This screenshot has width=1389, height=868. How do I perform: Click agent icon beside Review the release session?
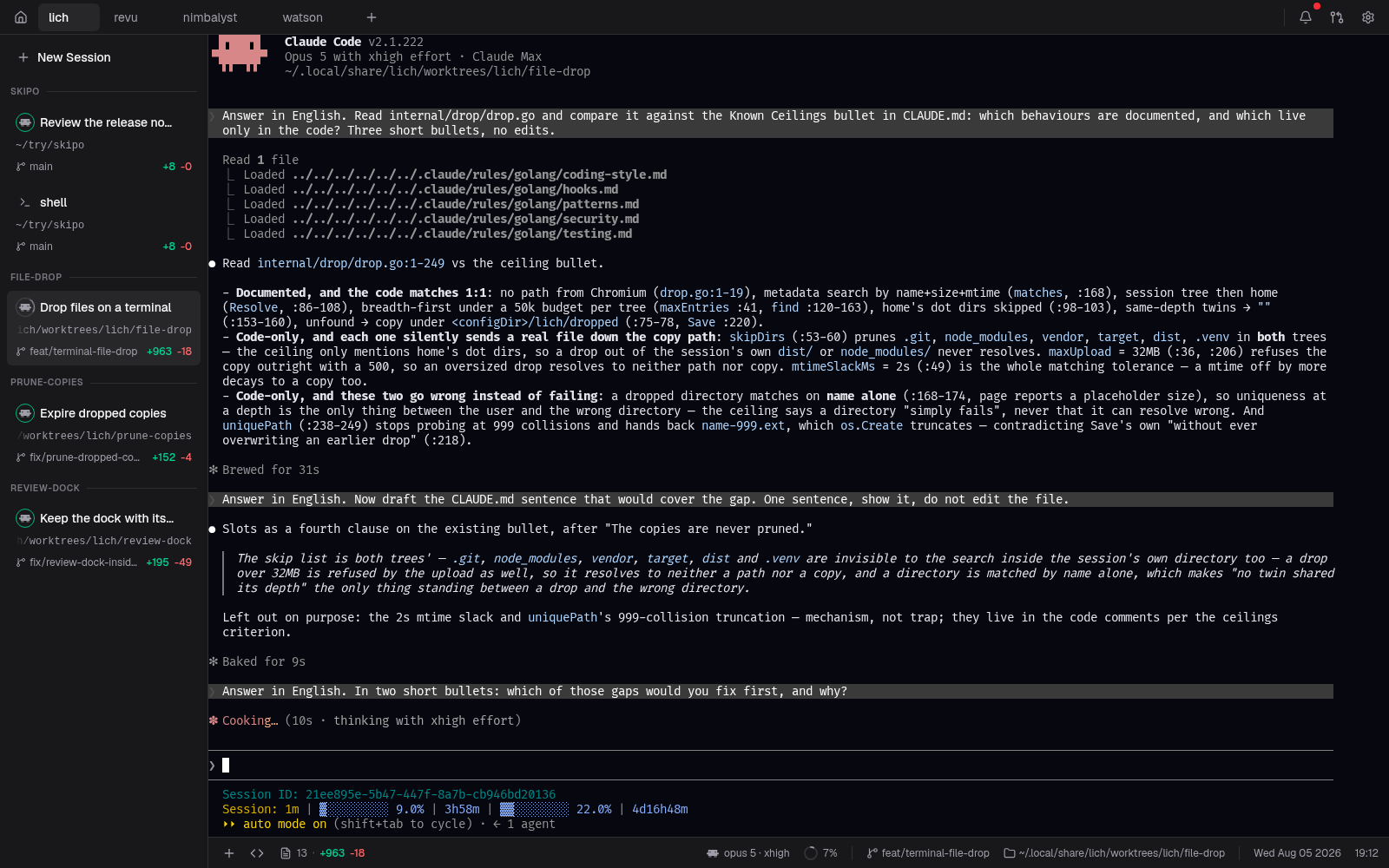click(25, 122)
